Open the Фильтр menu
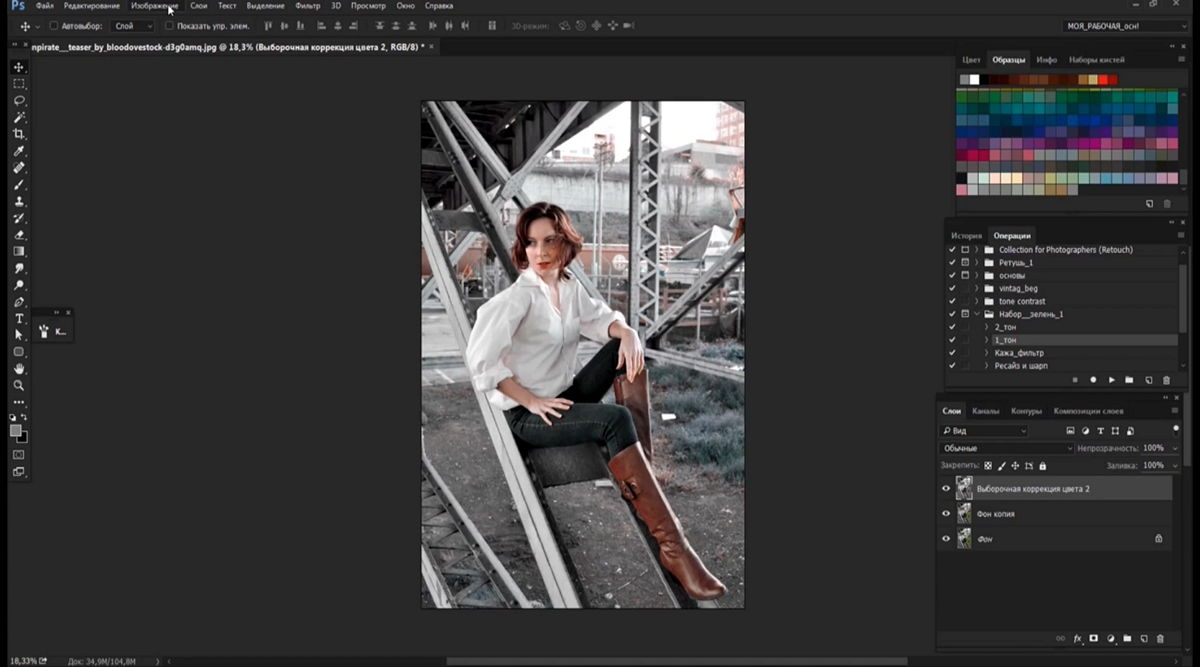Screen dimensions: 1200x667 click(308, 6)
